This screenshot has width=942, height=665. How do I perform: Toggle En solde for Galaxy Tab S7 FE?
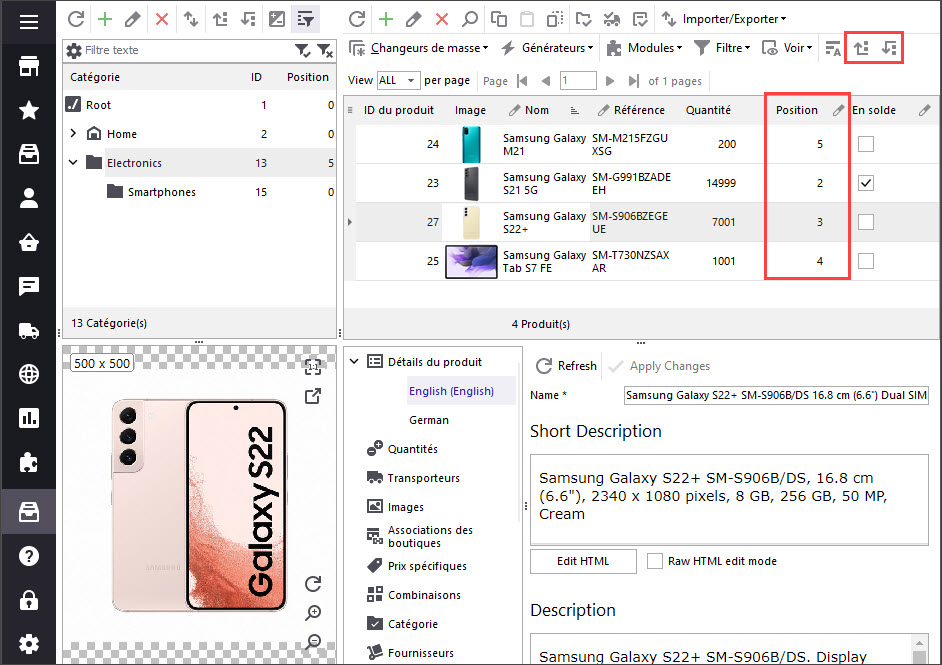coord(866,261)
